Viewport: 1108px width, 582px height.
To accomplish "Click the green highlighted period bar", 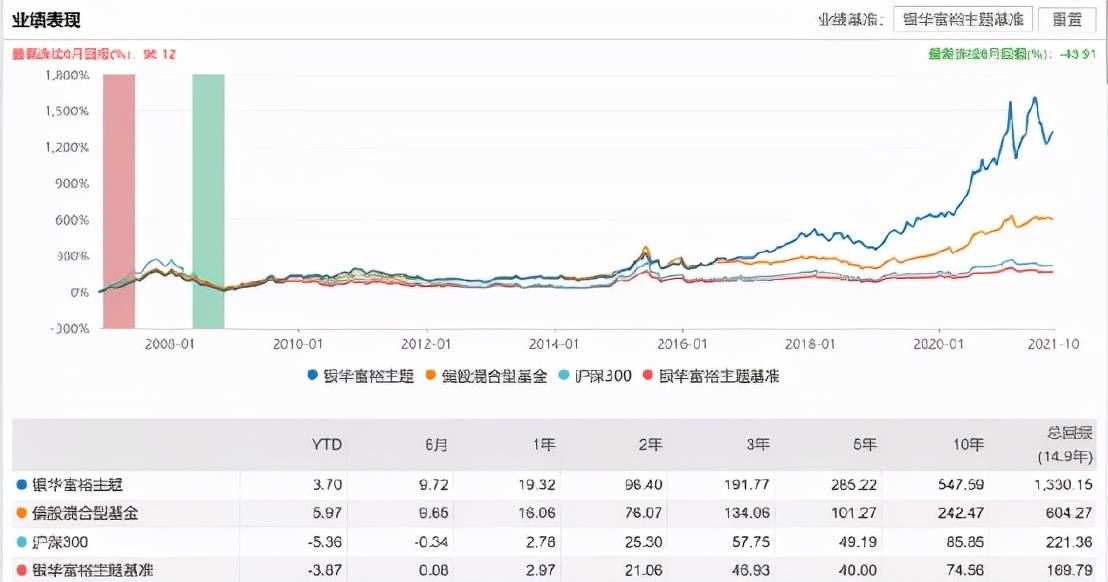I will tap(208, 201).
